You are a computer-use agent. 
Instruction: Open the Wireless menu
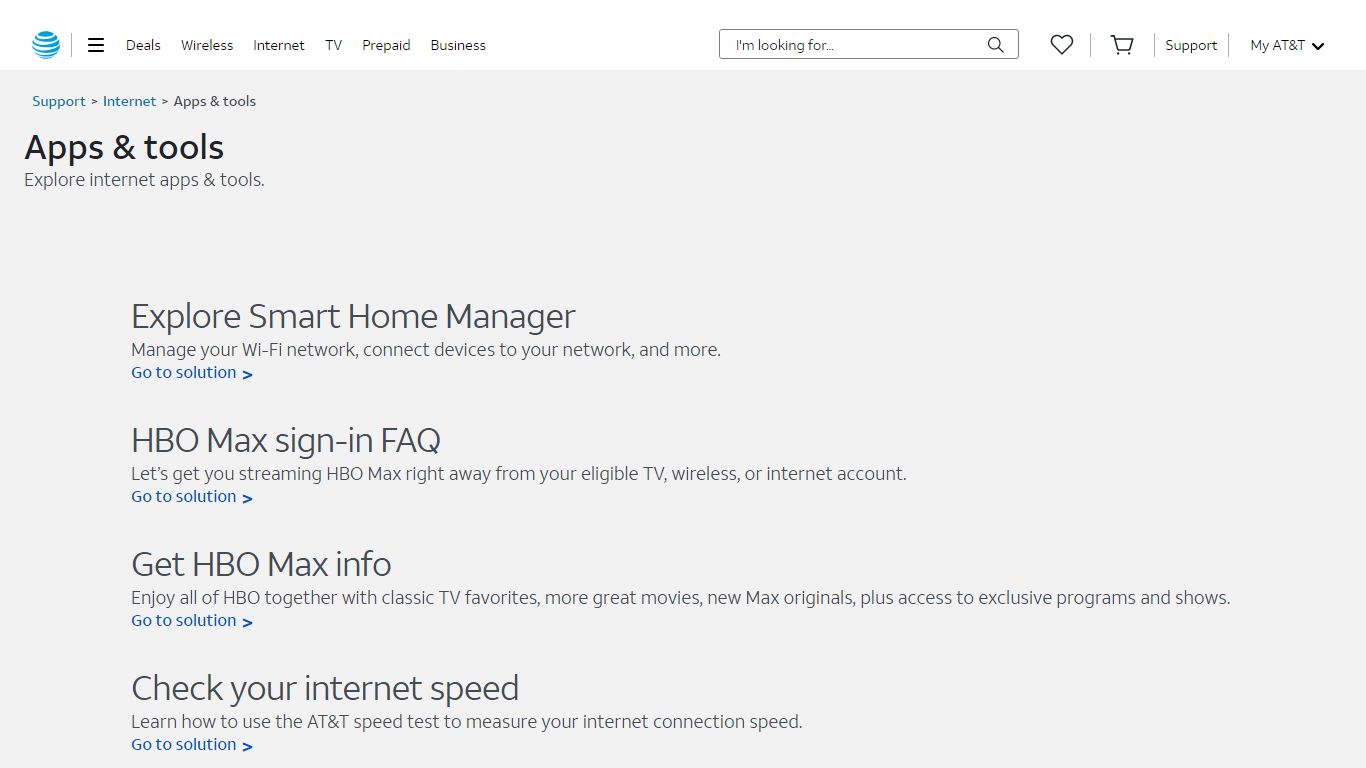(x=207, y=45)
